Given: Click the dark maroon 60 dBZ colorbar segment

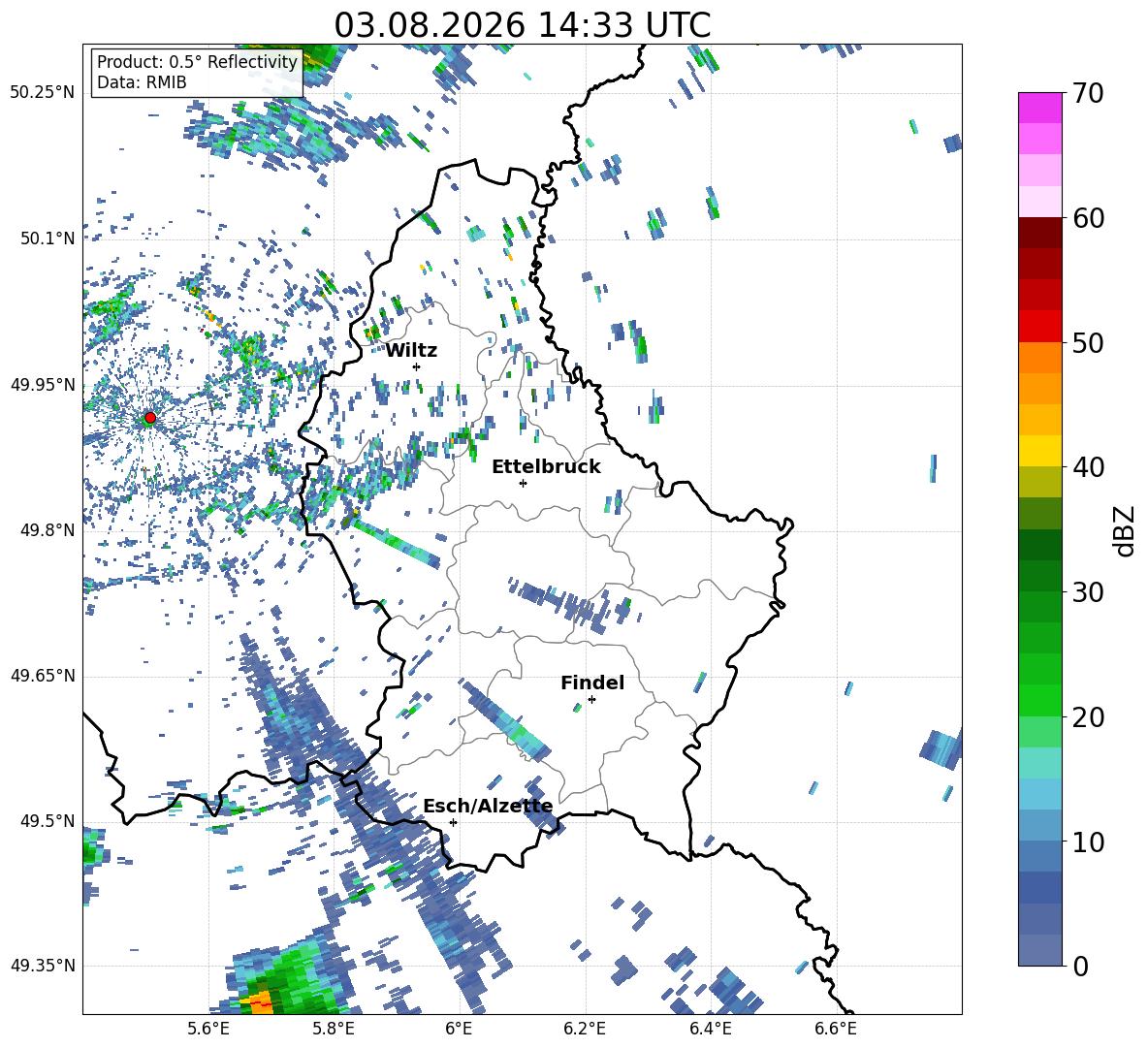Looking at the screenshot, I should point(1039,232).
